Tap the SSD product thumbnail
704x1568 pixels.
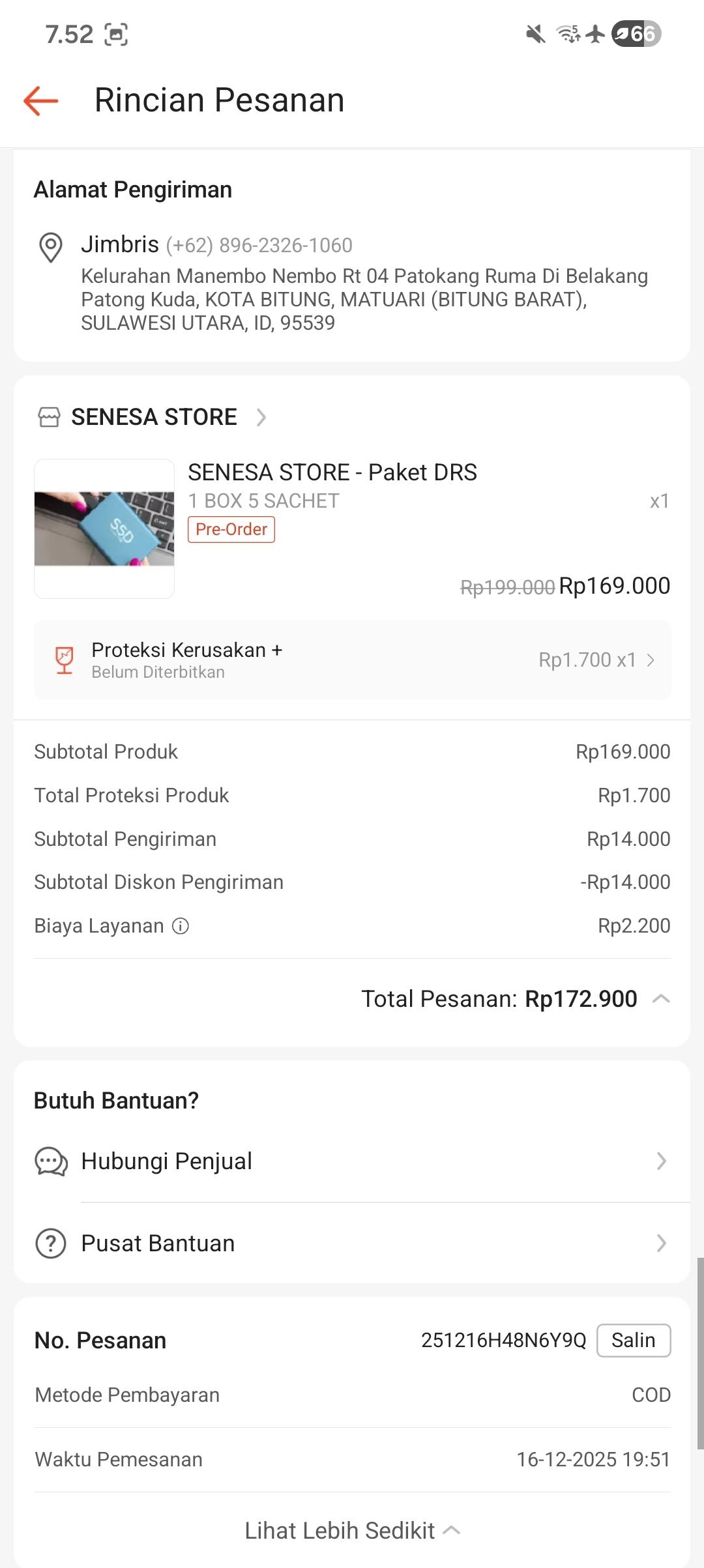(104, 529)
